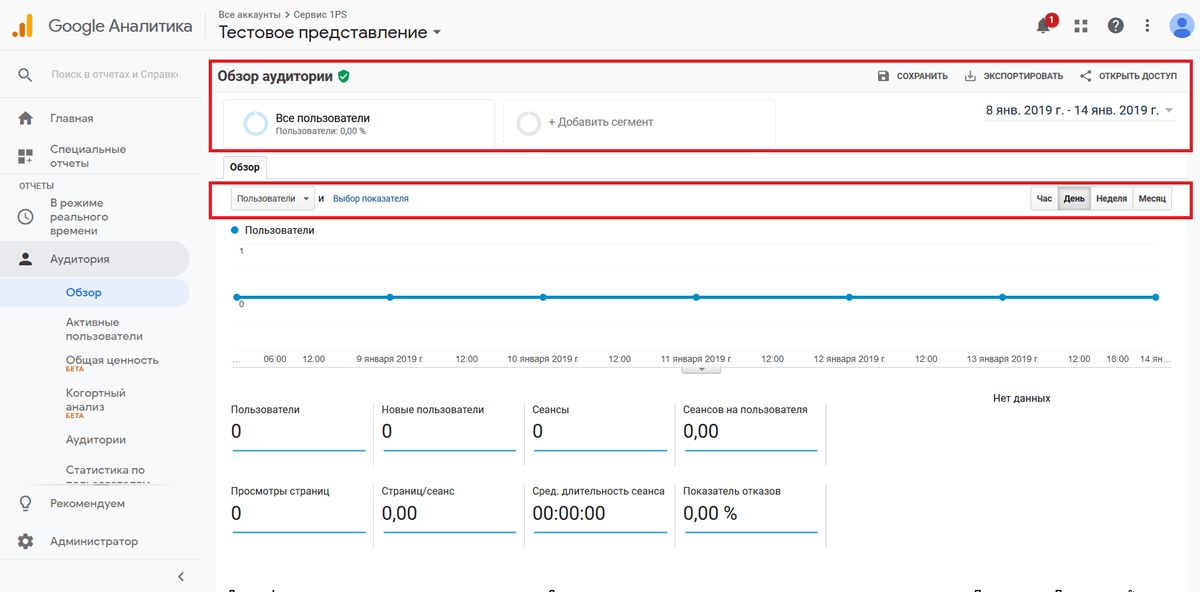Open the date range selector dropdown
The width and height of the screenshot is (1200, 592).
(x=1082, y=112)
